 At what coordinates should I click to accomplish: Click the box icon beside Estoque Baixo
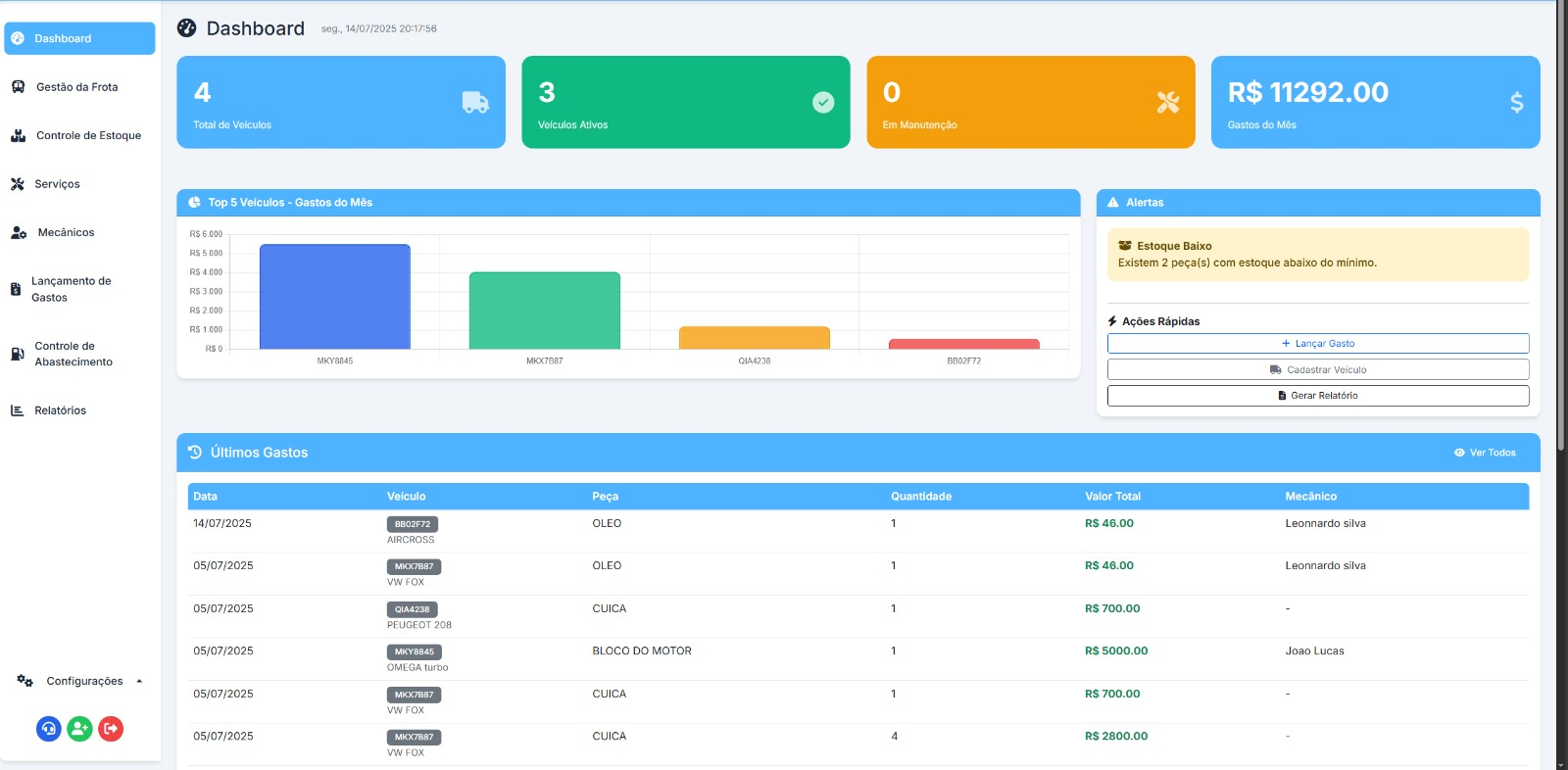(1125, 246)
